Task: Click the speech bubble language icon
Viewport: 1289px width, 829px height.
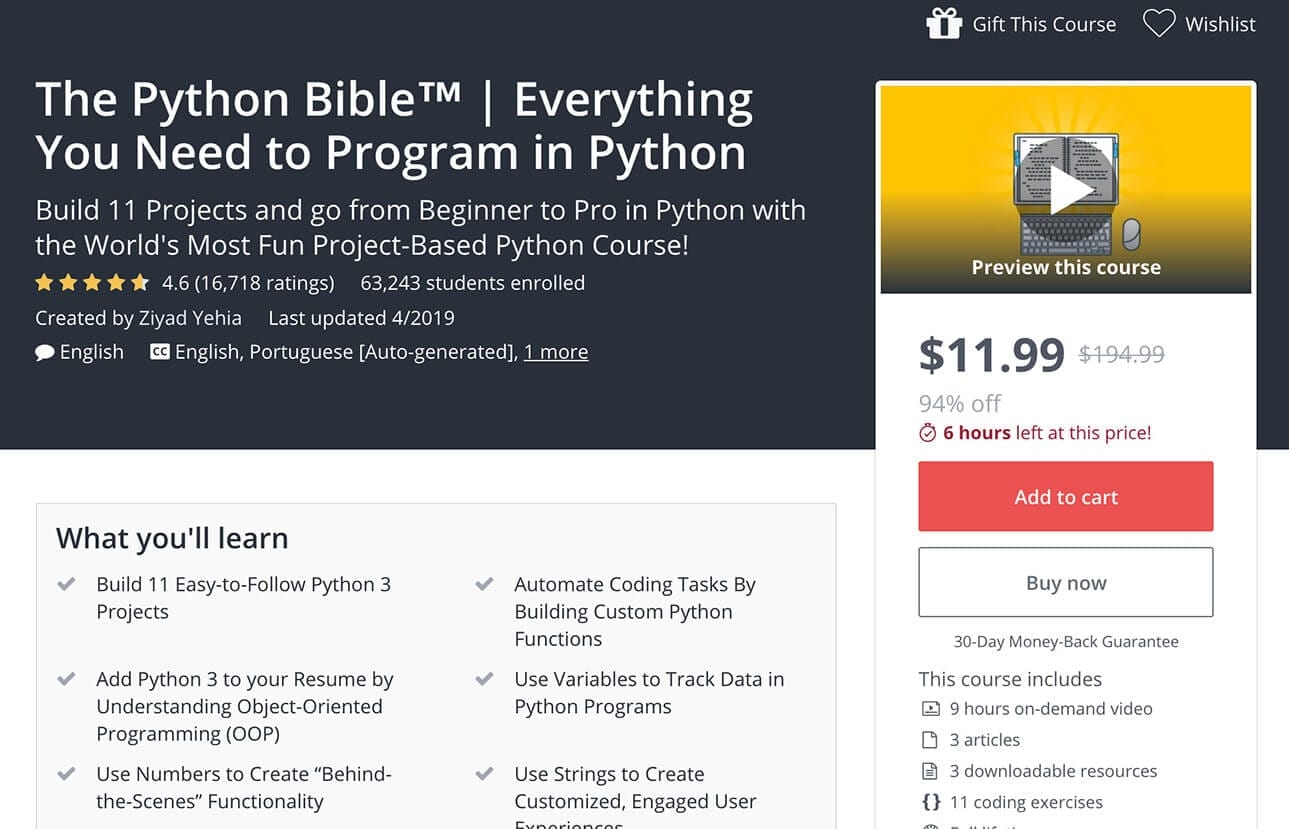Action: click(45, 352)
